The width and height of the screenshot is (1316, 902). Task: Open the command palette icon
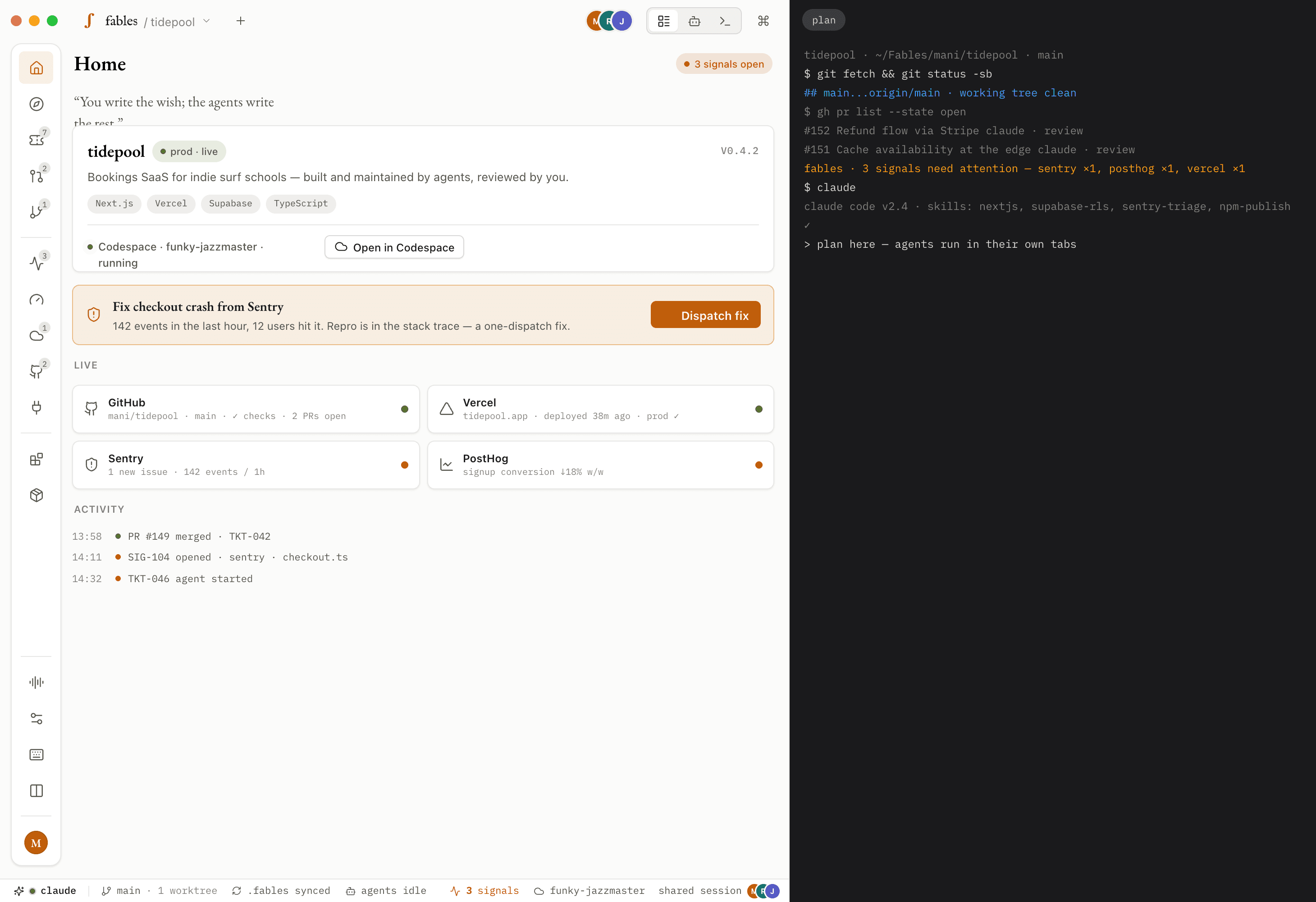tap(763, 21)
